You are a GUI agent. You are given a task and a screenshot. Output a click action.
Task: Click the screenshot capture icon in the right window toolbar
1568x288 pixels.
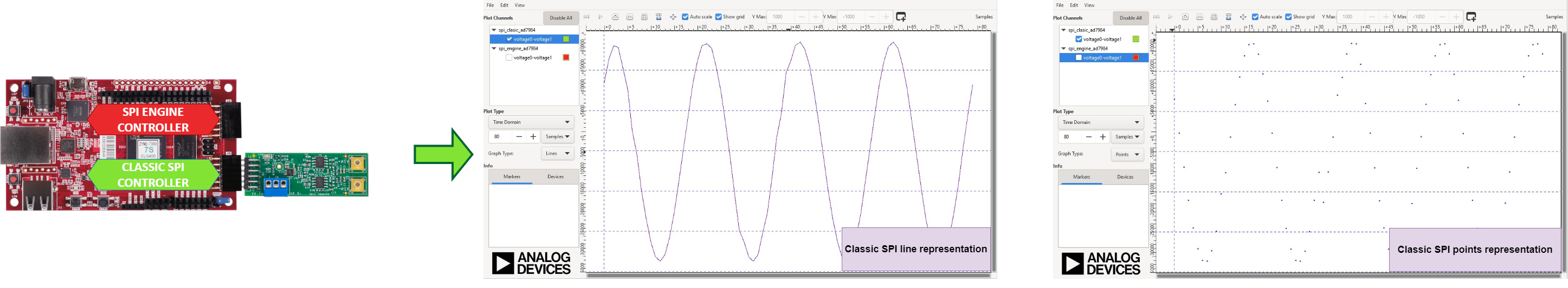click(1185, 17)
